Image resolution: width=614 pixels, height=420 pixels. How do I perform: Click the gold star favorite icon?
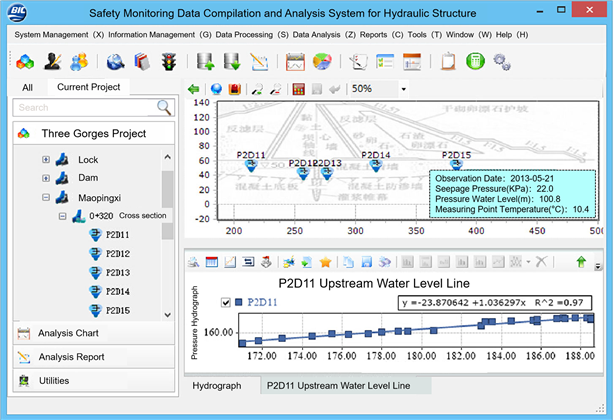pos(325,262)
